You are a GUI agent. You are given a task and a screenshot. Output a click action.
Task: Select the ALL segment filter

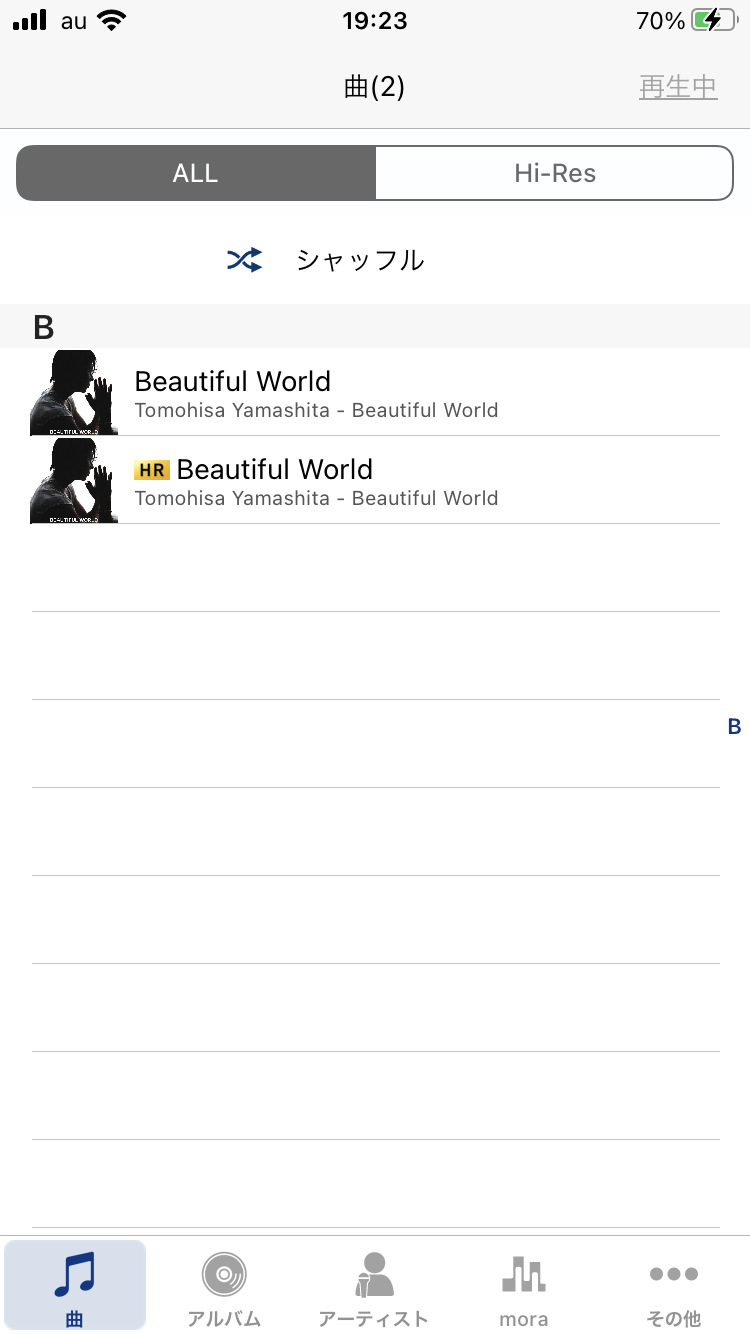click(x=196, y=173)
